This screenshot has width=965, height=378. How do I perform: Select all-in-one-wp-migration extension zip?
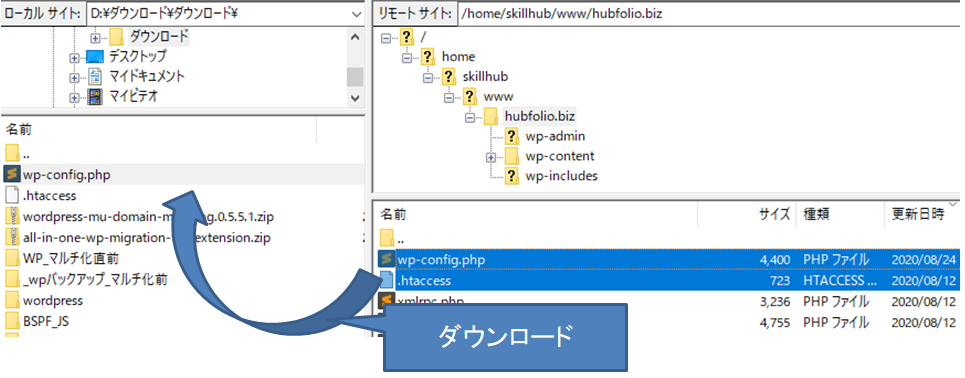[x=182, y=238]
